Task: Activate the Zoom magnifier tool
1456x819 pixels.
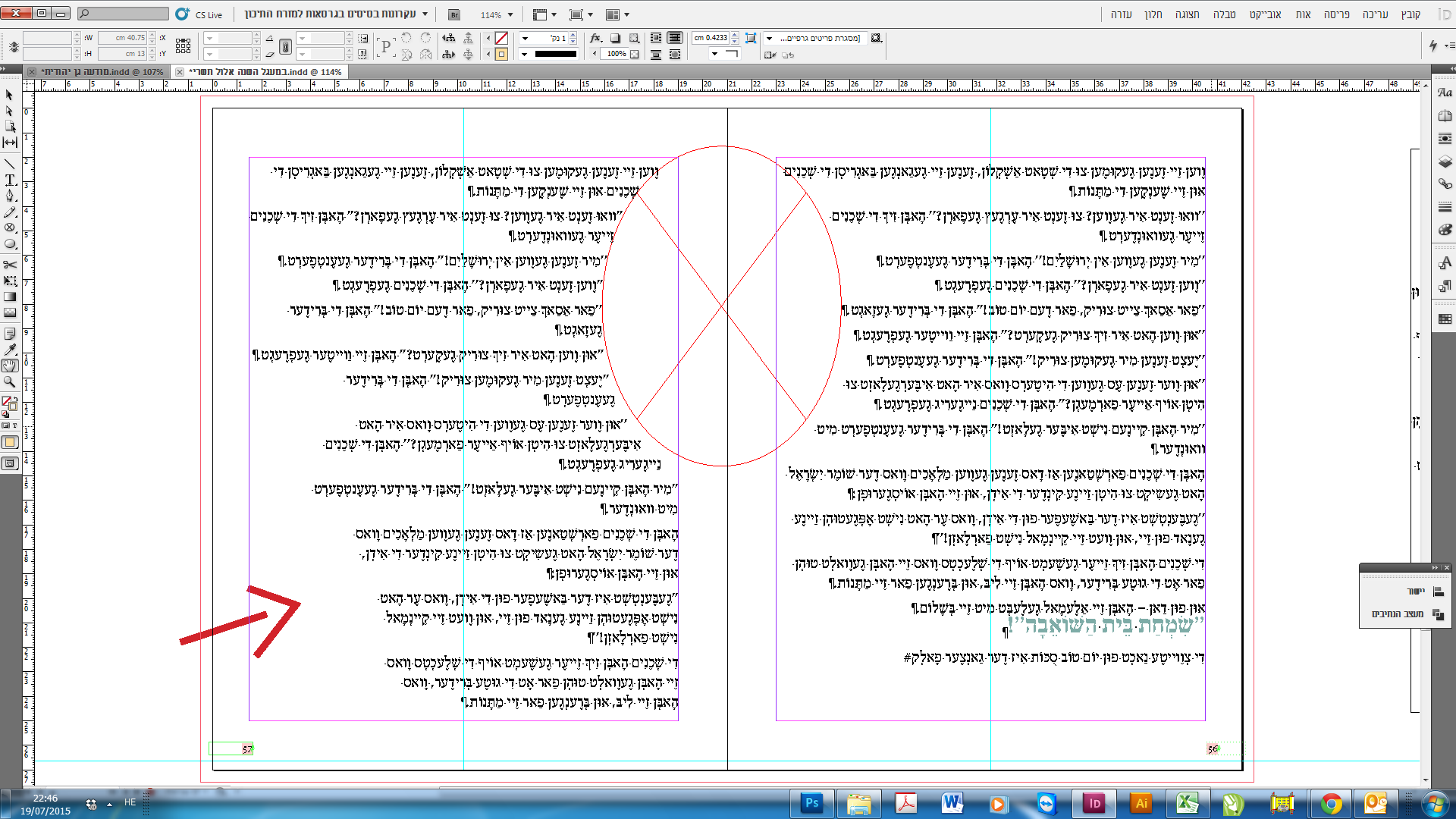Action: point(10,381)
